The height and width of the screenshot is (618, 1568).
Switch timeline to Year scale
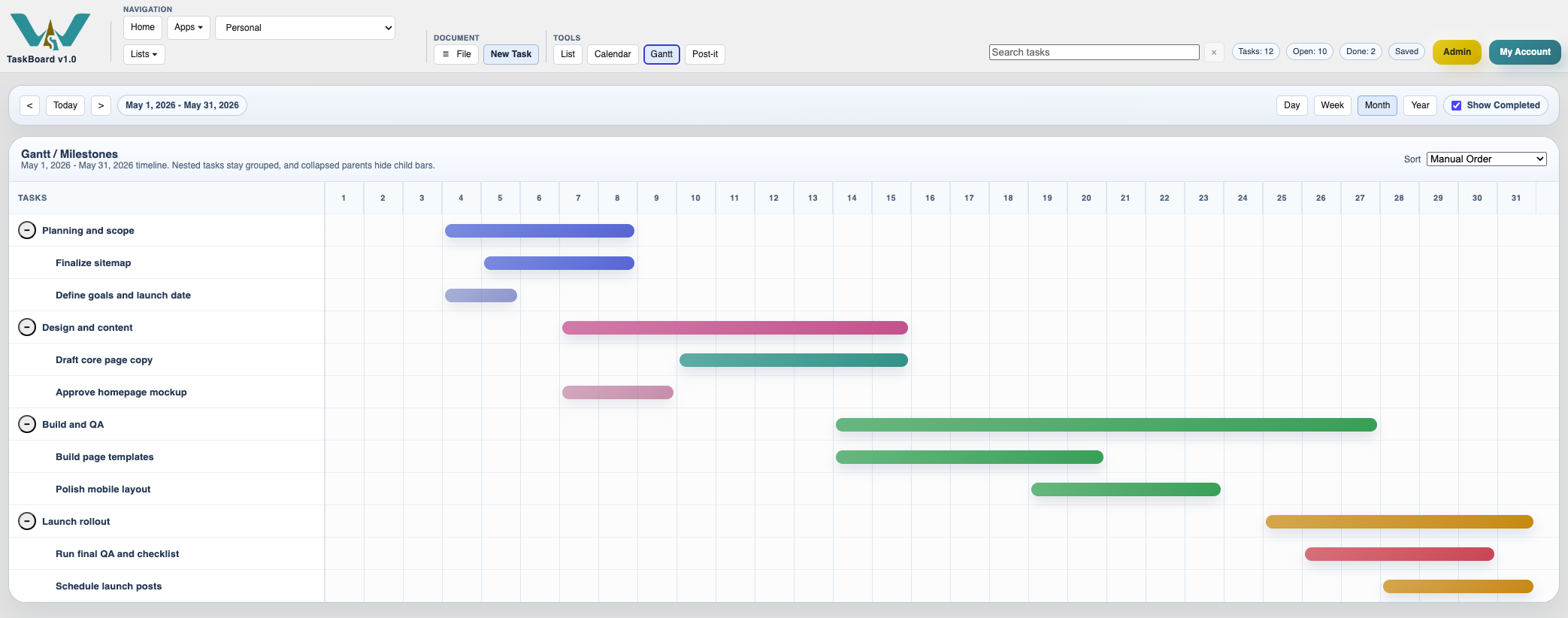click(x=1420, y=105)
